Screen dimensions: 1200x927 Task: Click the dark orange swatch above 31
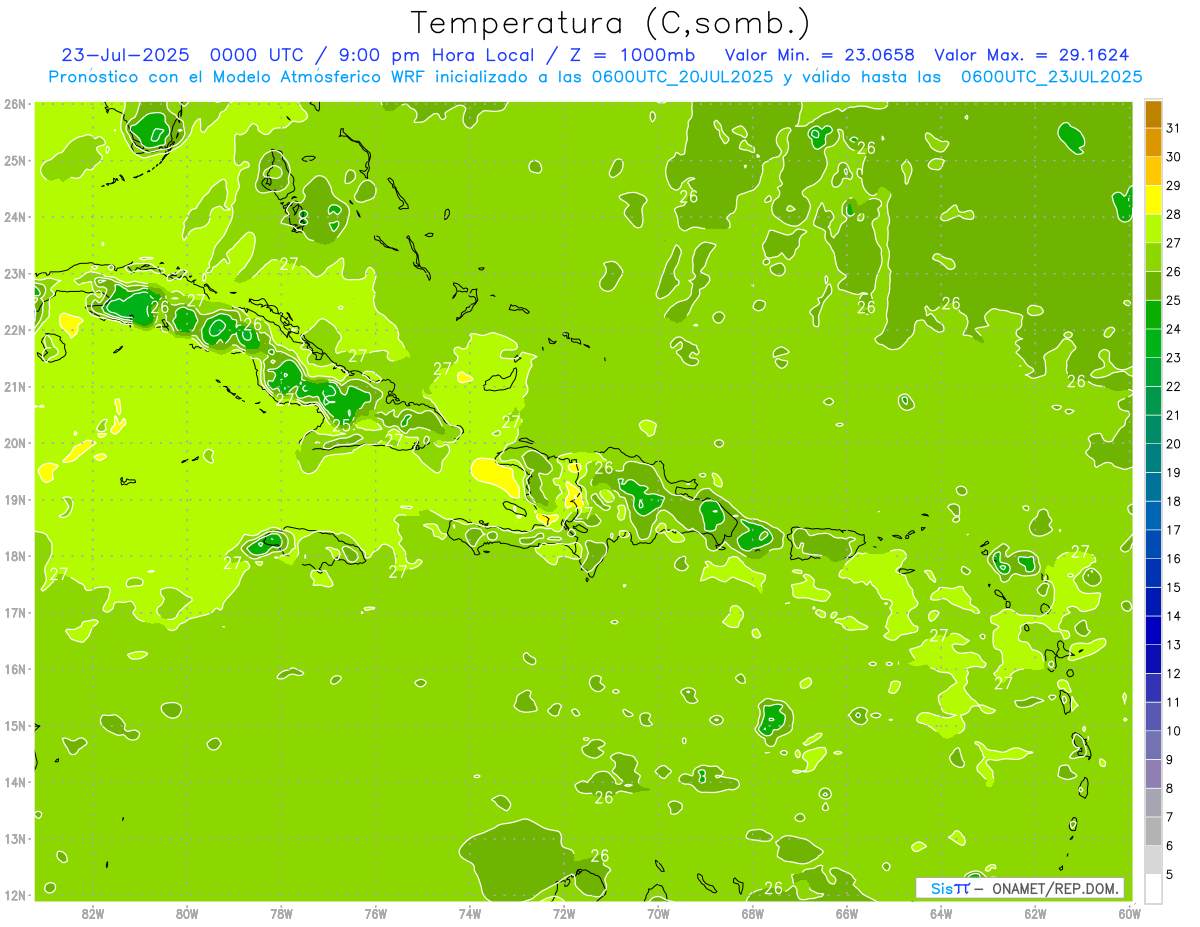(1153, 114)
